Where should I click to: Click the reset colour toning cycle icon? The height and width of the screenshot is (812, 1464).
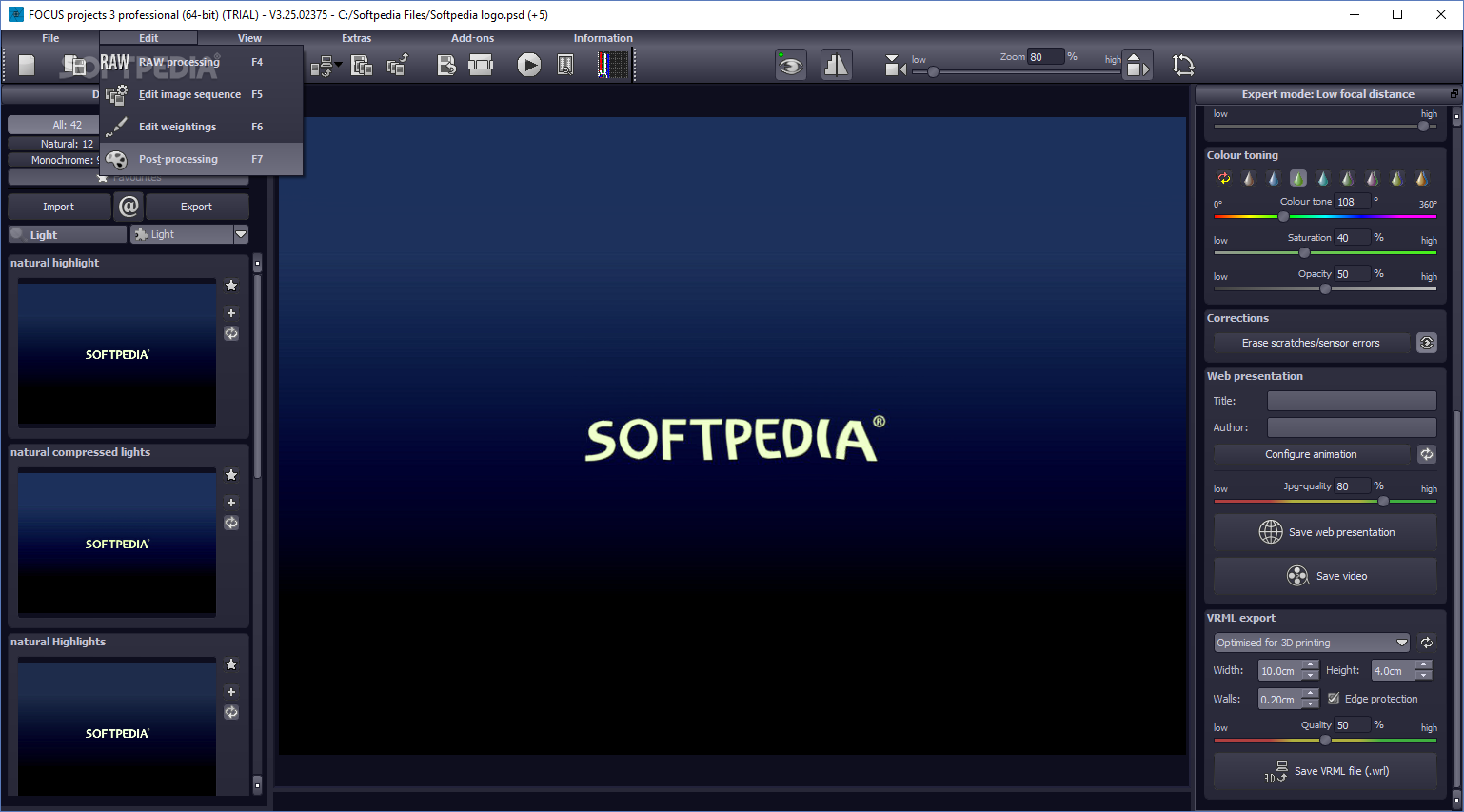click(1224, 178)
